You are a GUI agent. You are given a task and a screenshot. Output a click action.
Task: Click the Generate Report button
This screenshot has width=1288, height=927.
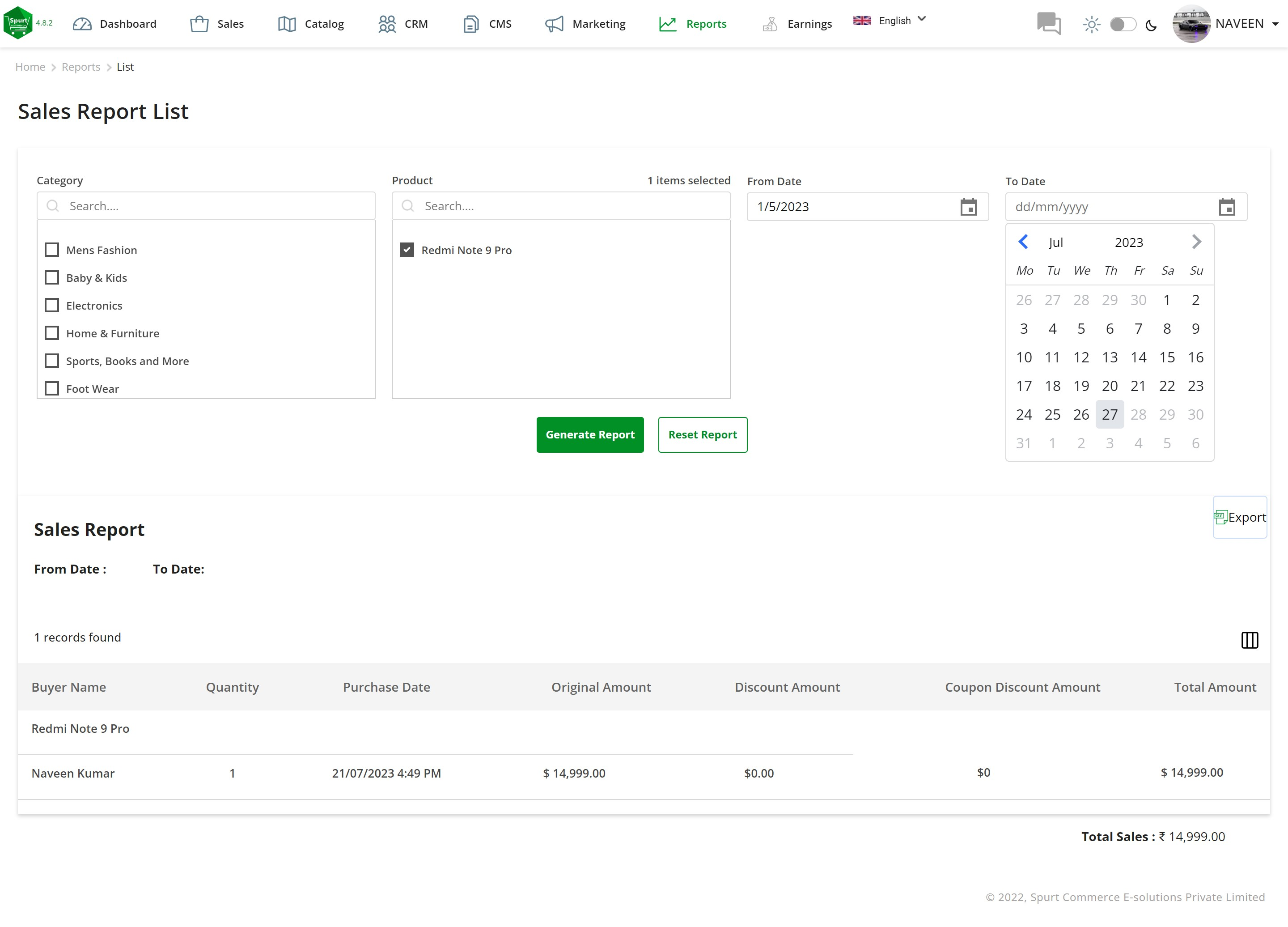point(590,434)
